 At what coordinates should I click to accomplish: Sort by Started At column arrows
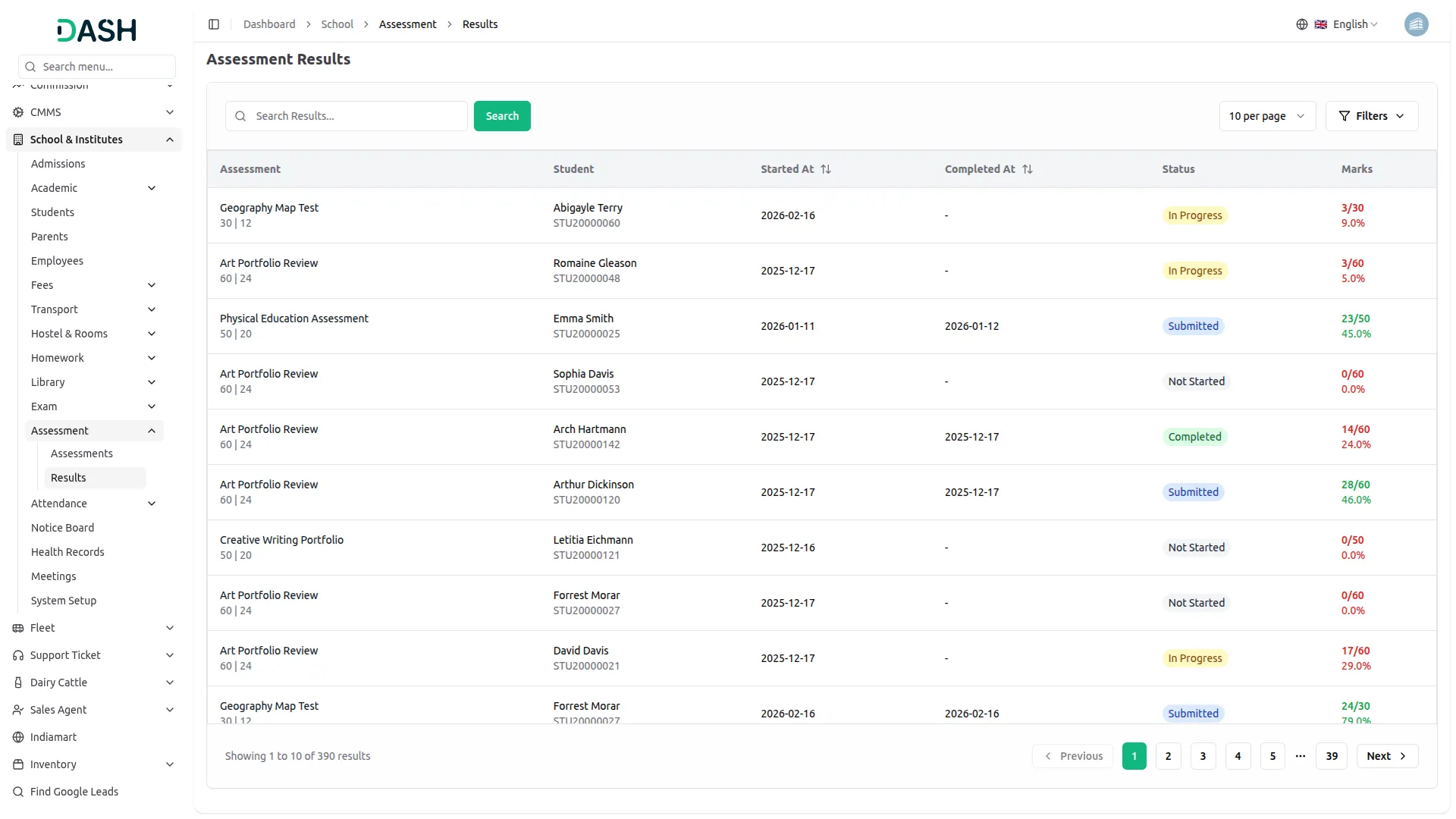click(x=826, y=169)
